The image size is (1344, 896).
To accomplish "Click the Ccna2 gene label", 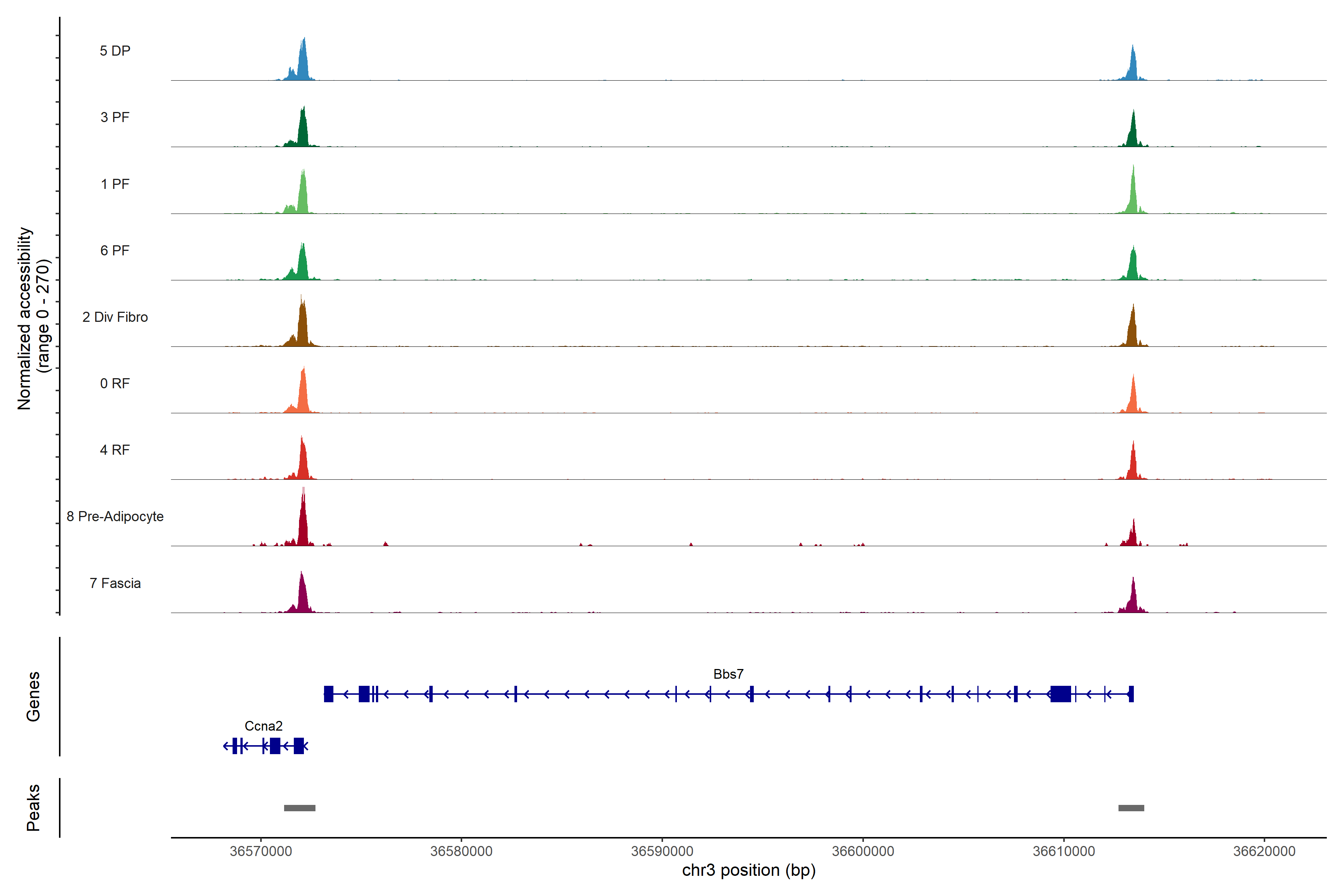I will pyautogui.click(x=264, y=726).
